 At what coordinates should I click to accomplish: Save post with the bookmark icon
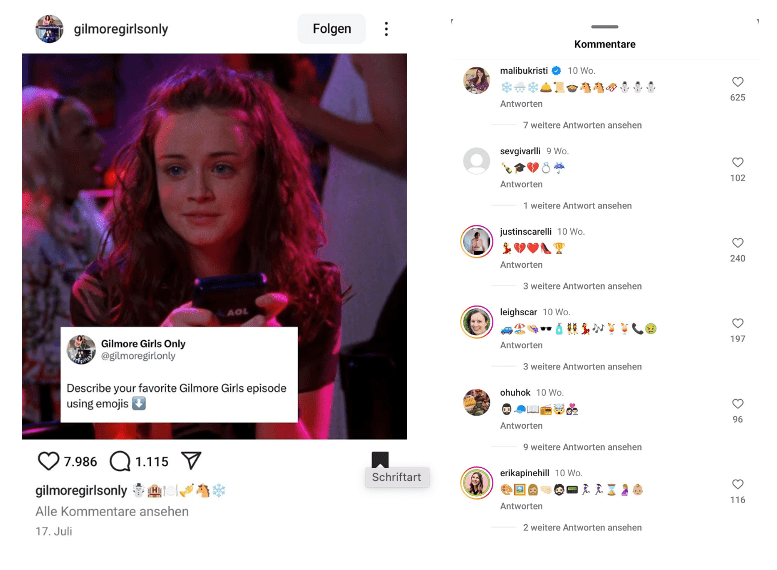[380, 459]
